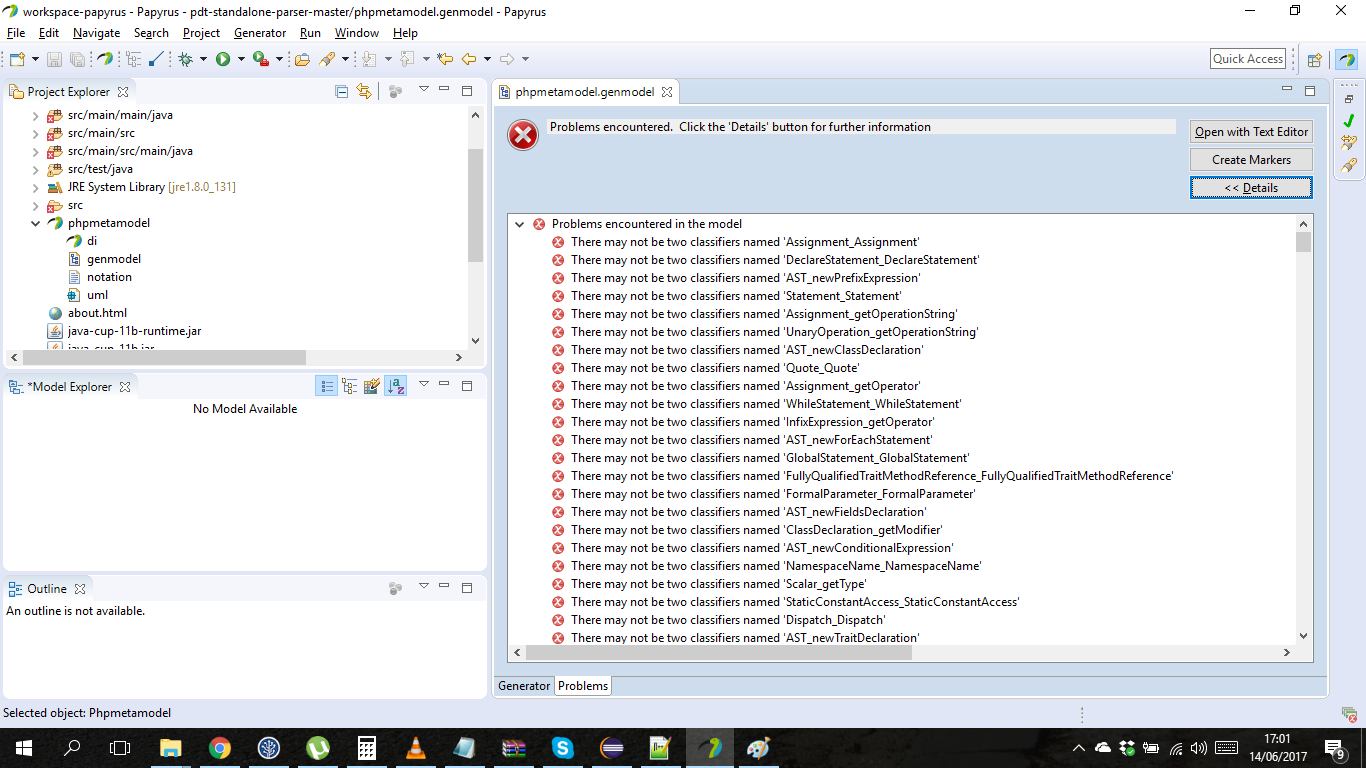Toggle flat list view in Model Explorer

pos(327,386)
